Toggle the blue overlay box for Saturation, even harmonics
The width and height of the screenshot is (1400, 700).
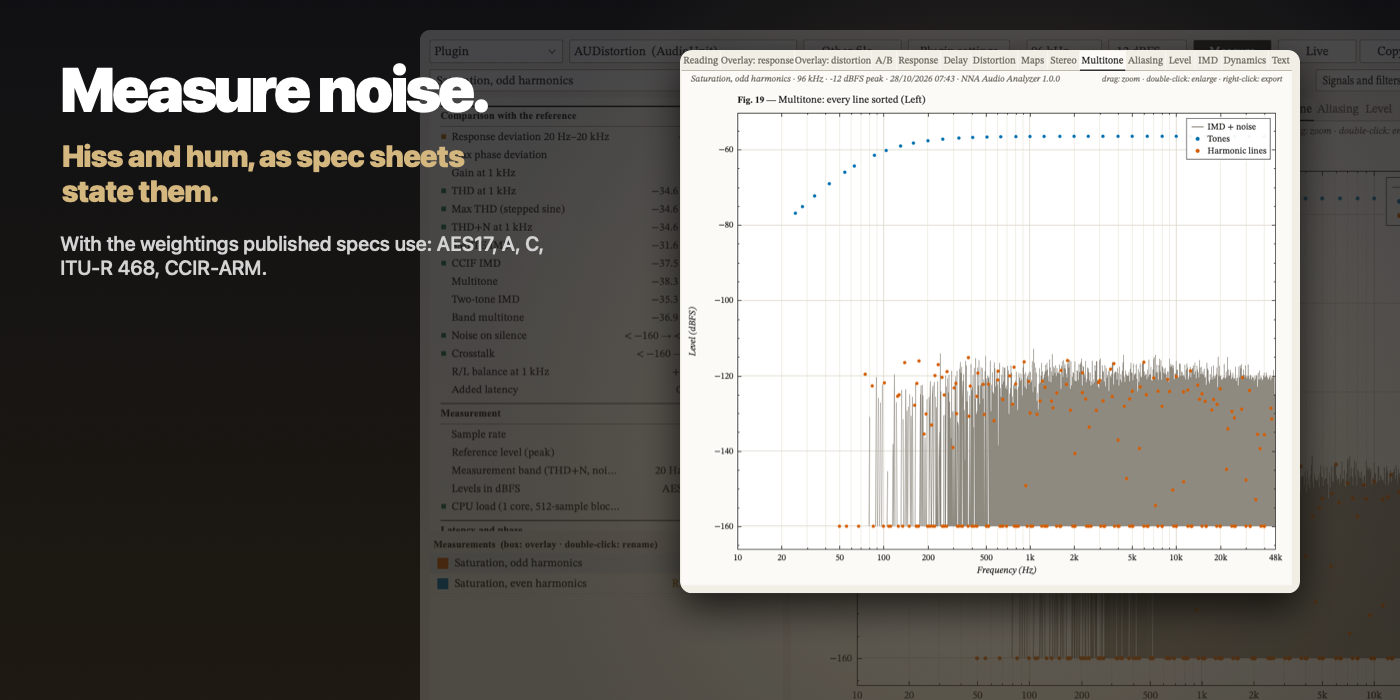pyautogui.click(x=443, y=583)
